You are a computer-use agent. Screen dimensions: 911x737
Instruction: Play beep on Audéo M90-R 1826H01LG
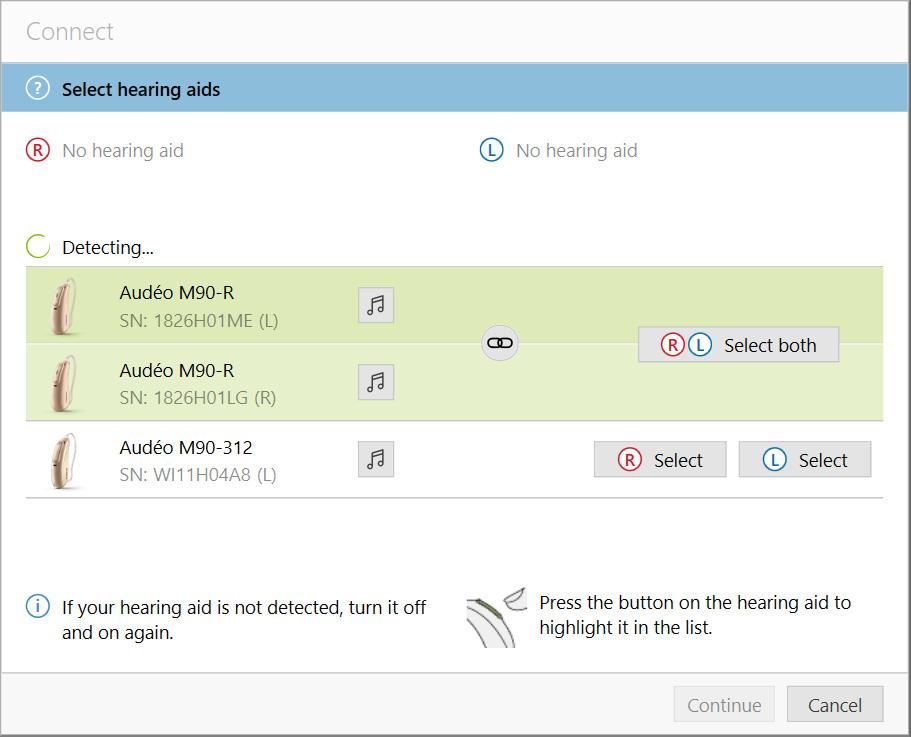coord(376,382)
